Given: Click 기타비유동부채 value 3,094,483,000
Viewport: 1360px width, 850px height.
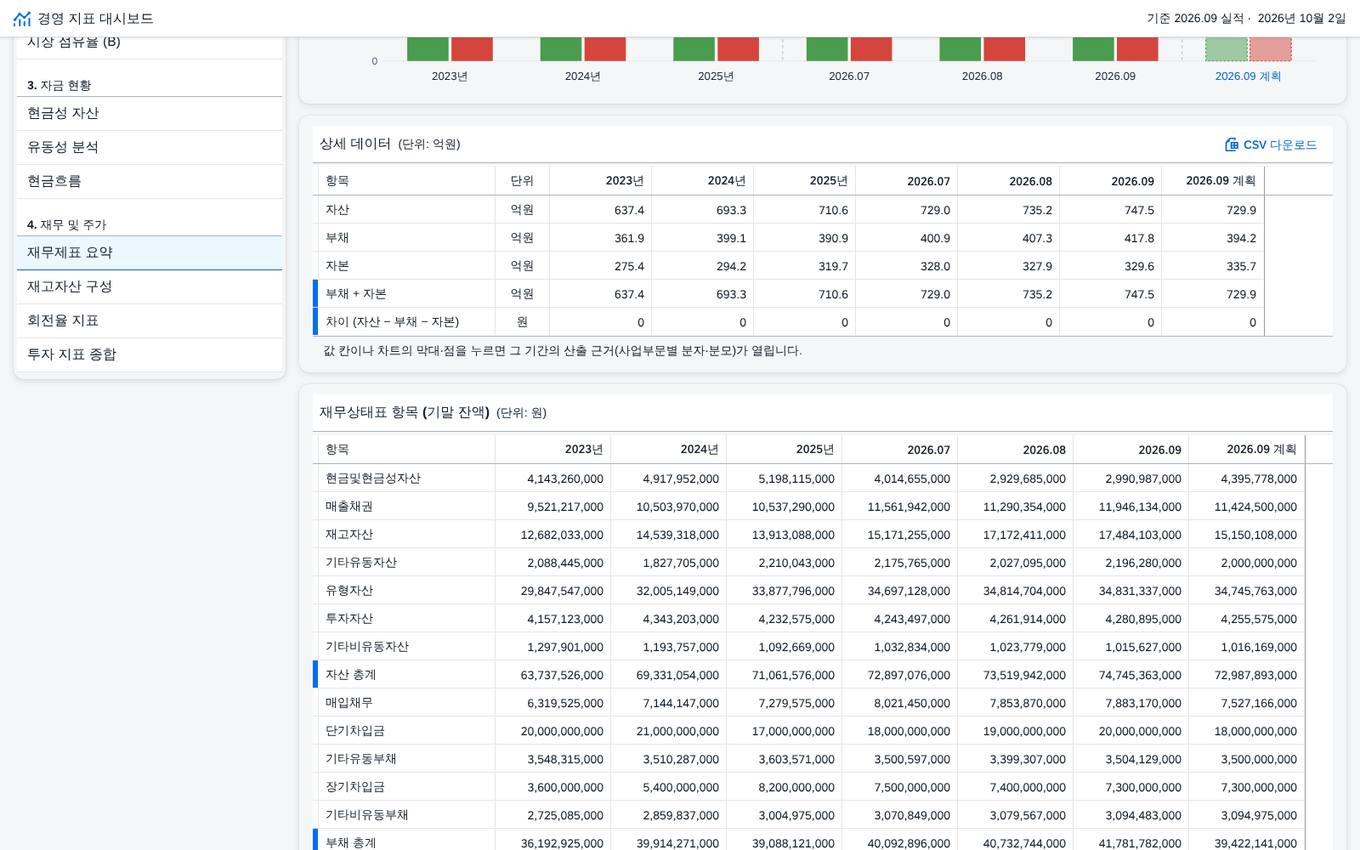Looking at the screenshot, I should coord(1131,815).
